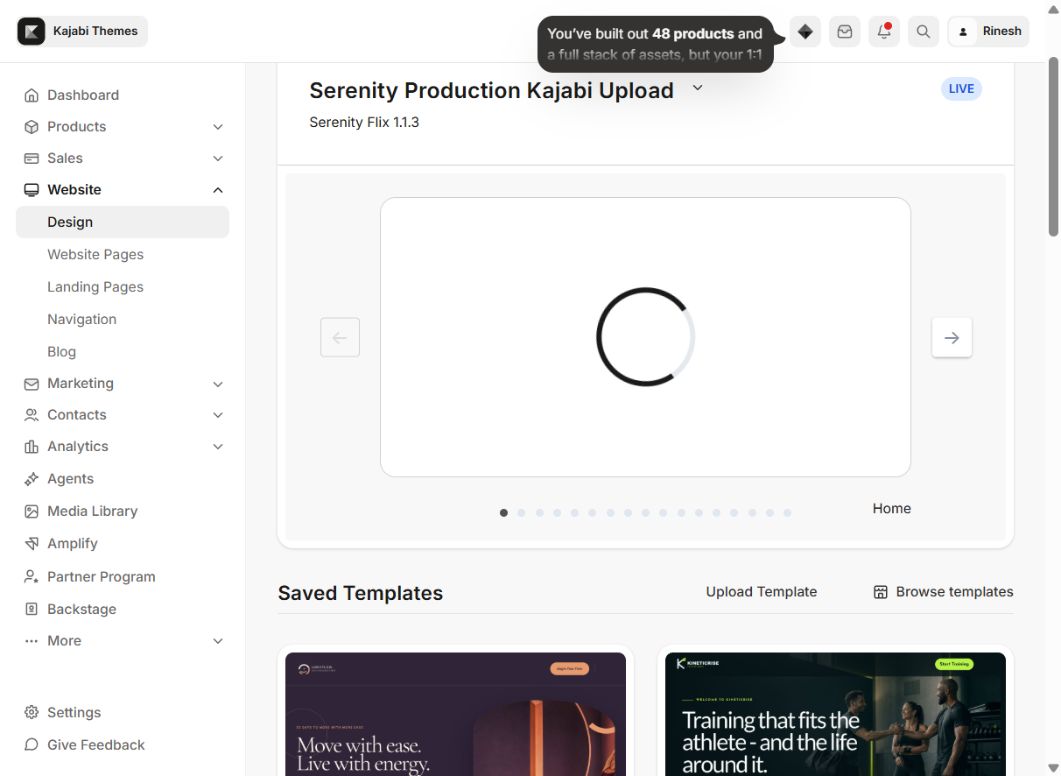Click the Home page label
The width and height of the screenshot is (1061, 776).
(891, 509)
